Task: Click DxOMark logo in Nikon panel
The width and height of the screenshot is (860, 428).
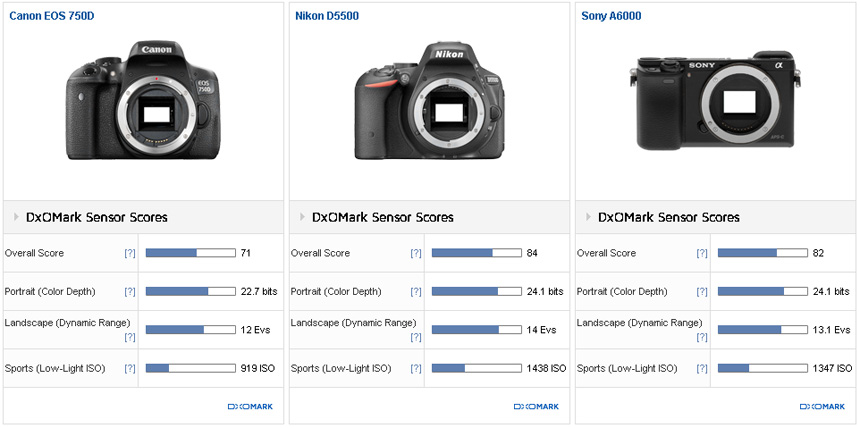Action: coord(536,407)
